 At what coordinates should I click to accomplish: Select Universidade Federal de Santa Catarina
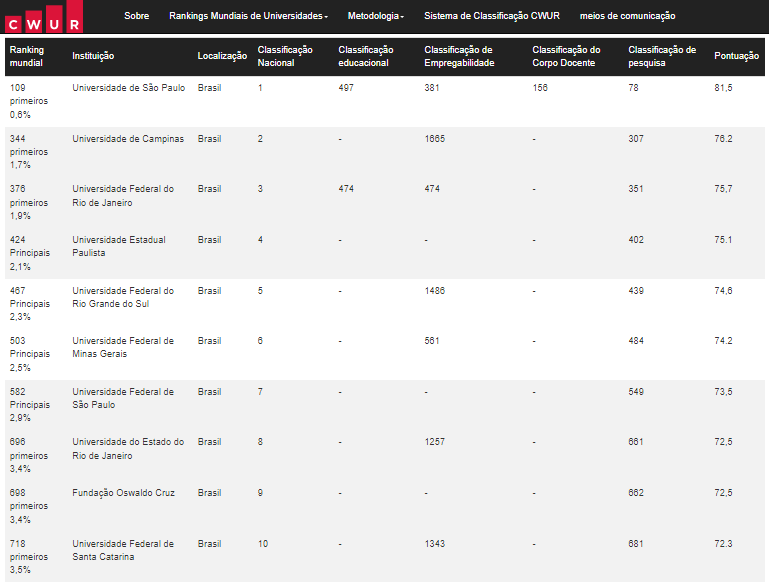click(x=123, y=550)
